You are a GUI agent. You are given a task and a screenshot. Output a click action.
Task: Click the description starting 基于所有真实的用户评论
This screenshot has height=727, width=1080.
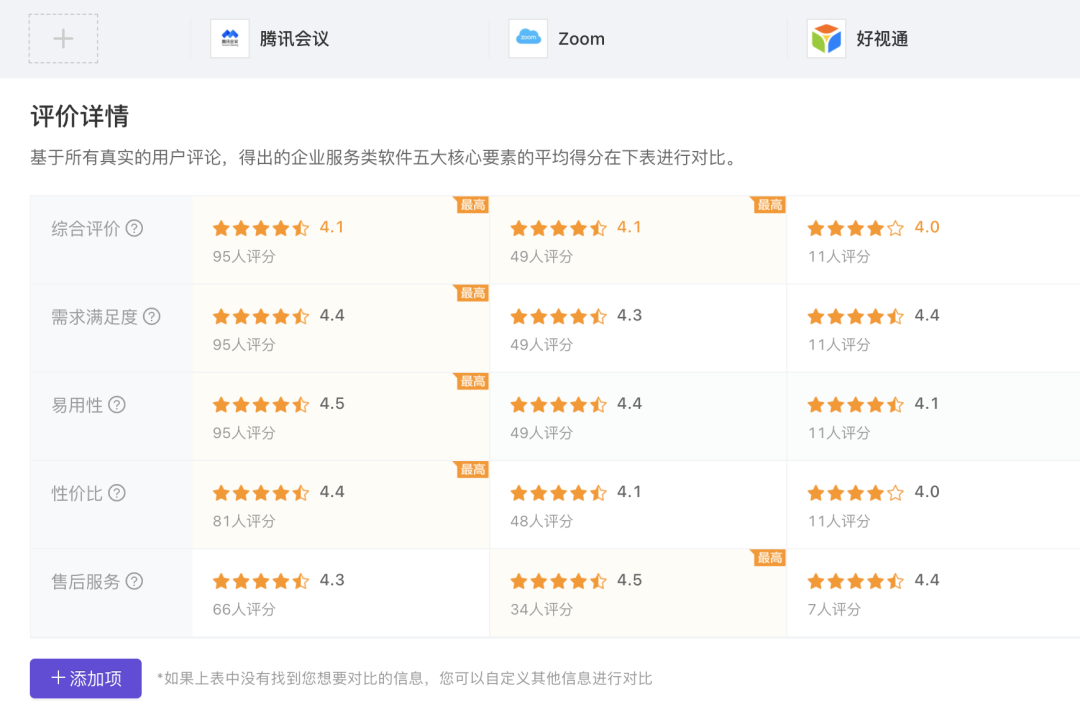tap(386, 158)
